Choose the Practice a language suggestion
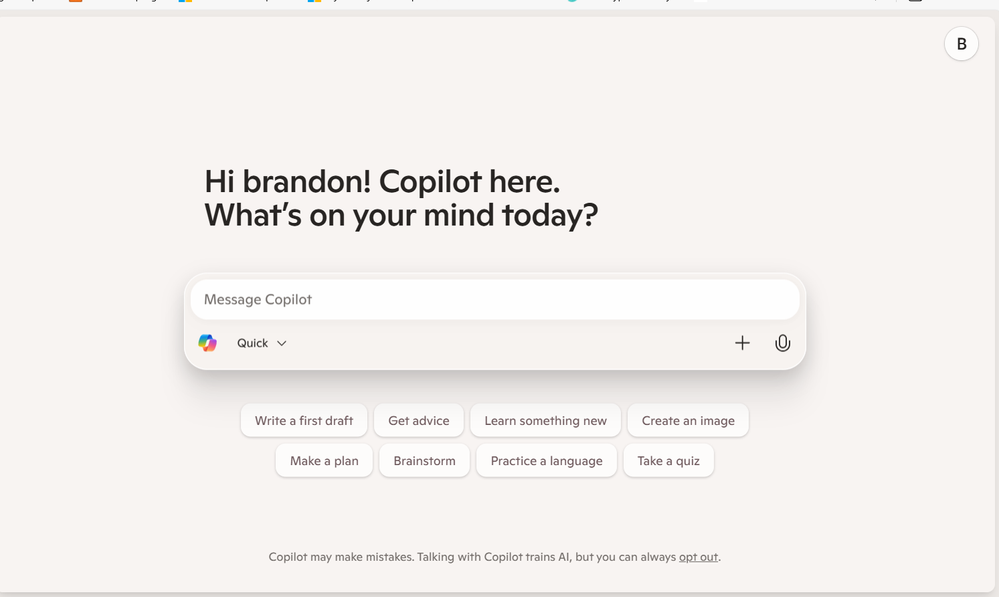This screenshot has height=597, width=999. point(547,461)
